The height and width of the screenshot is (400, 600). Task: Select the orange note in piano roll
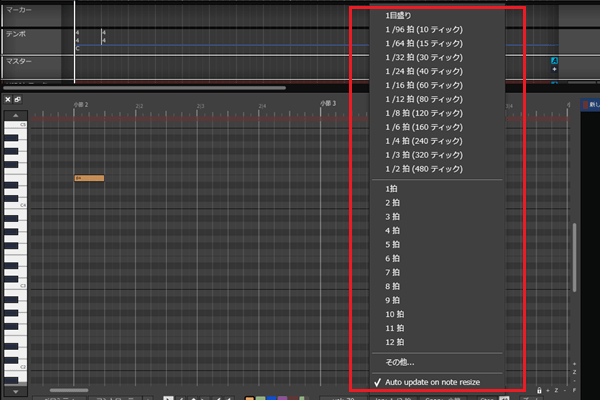point(89,178)
